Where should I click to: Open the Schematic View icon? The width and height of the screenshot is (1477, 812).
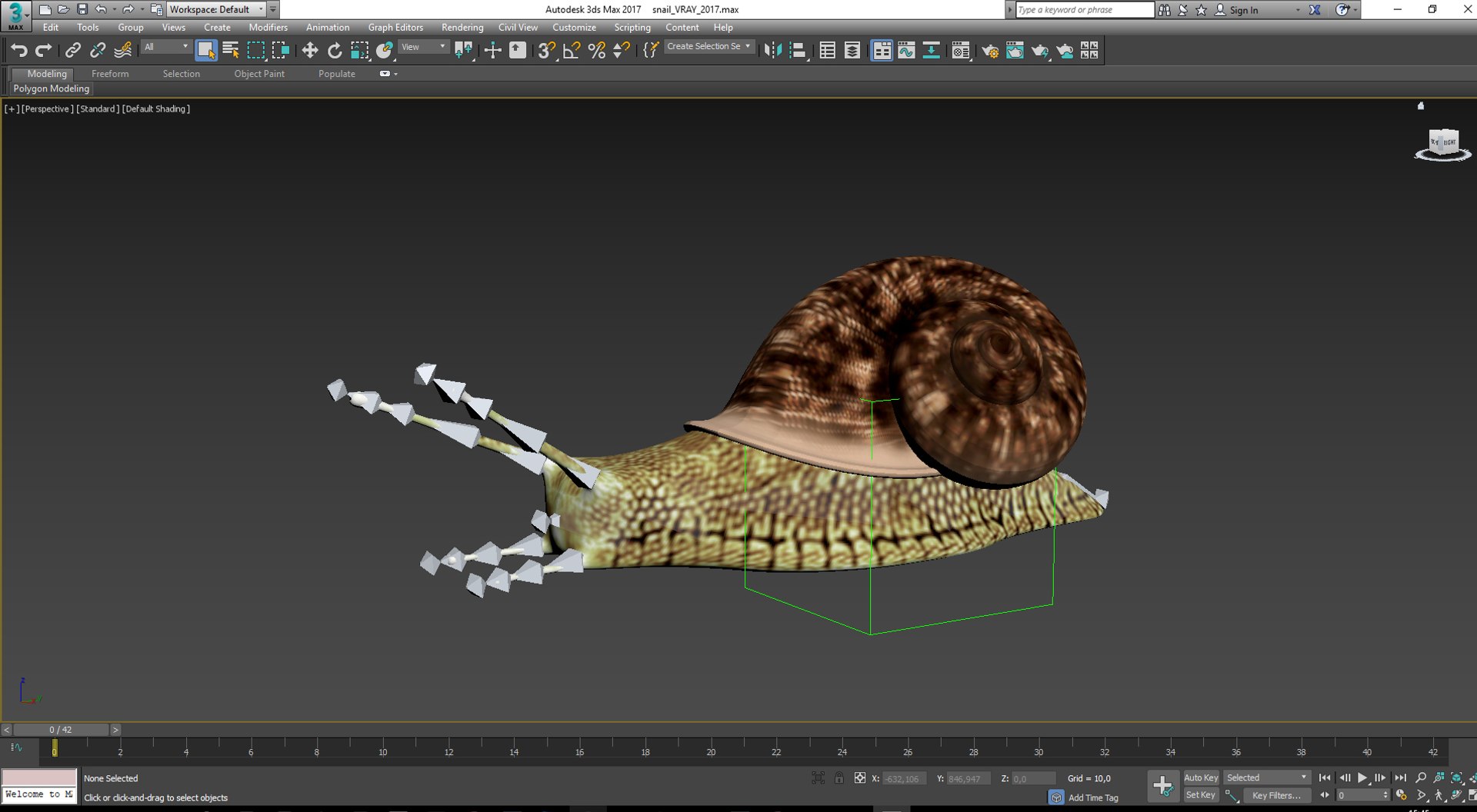click(931, 51)
